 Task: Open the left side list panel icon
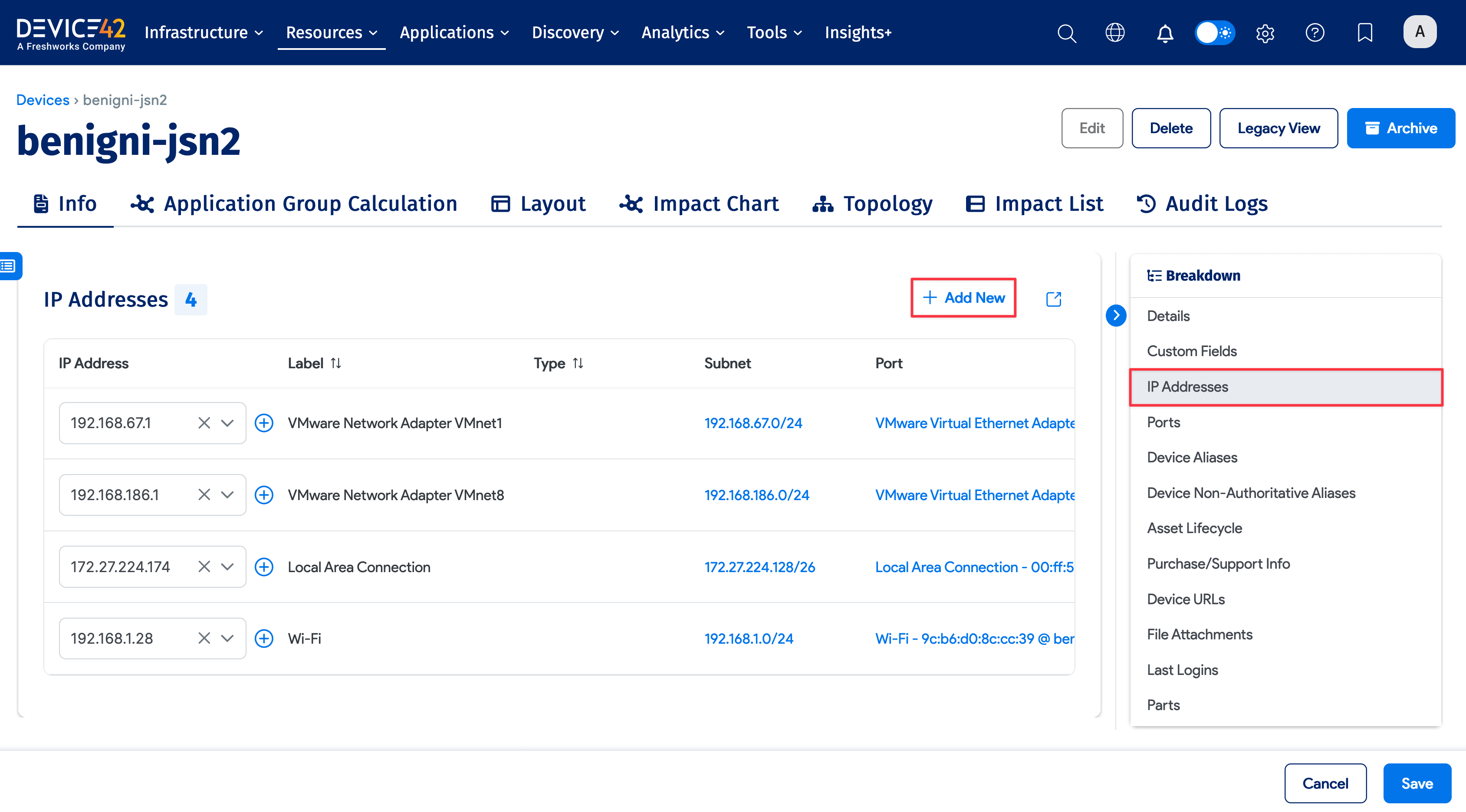9,265
